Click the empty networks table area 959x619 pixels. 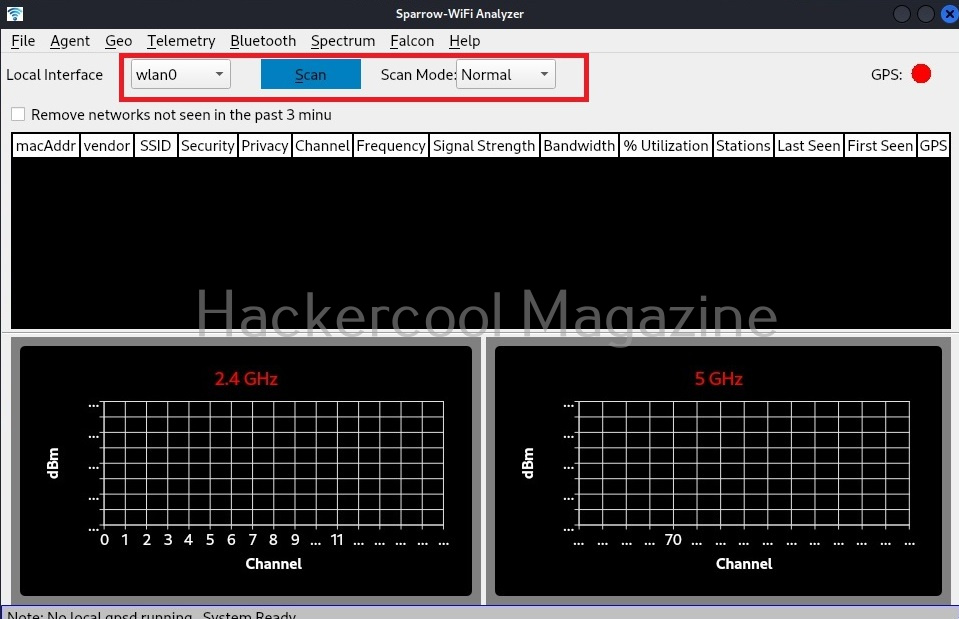[x=481, y=243]
